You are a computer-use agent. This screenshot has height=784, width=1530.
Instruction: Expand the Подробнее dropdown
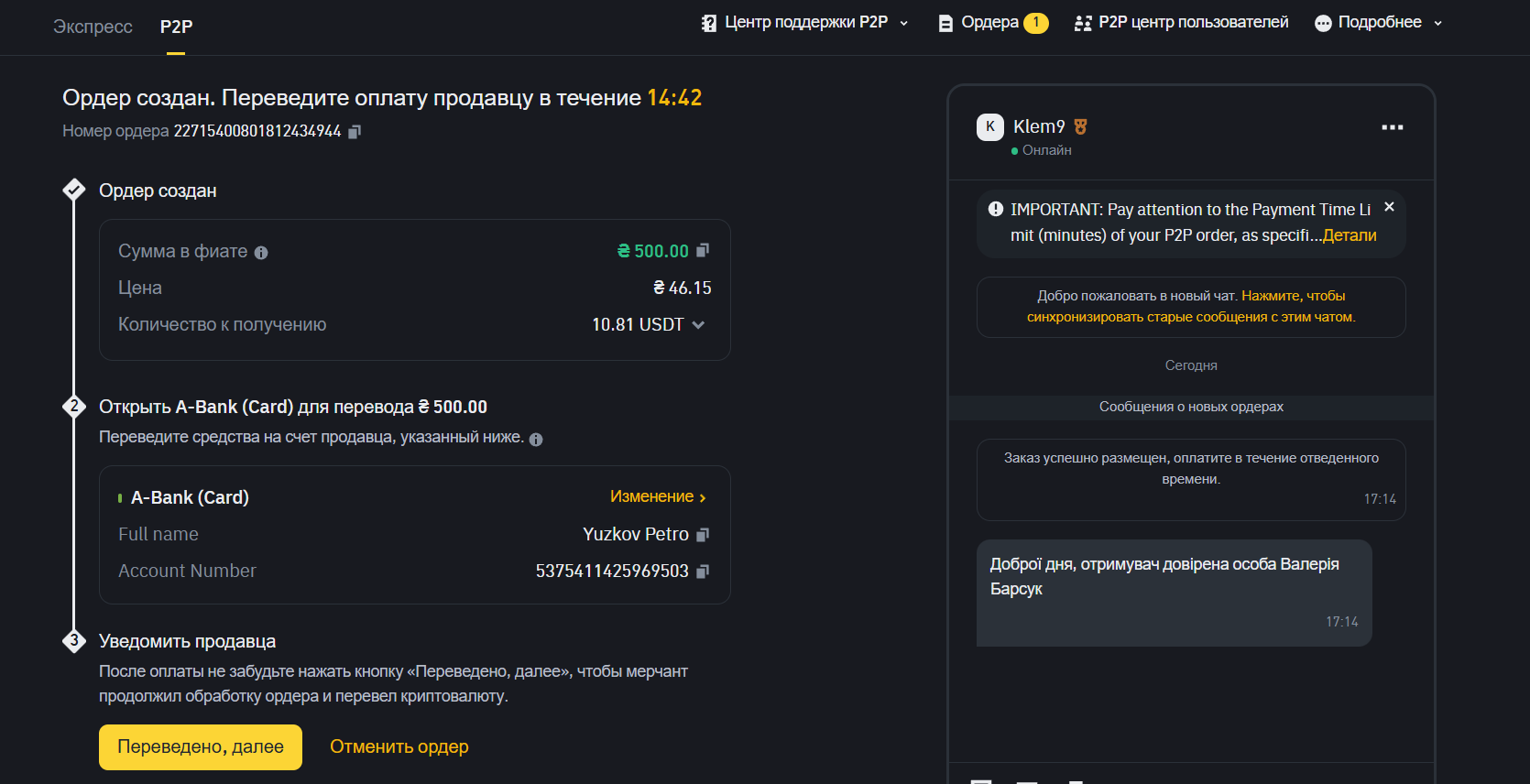(1437, 23)
